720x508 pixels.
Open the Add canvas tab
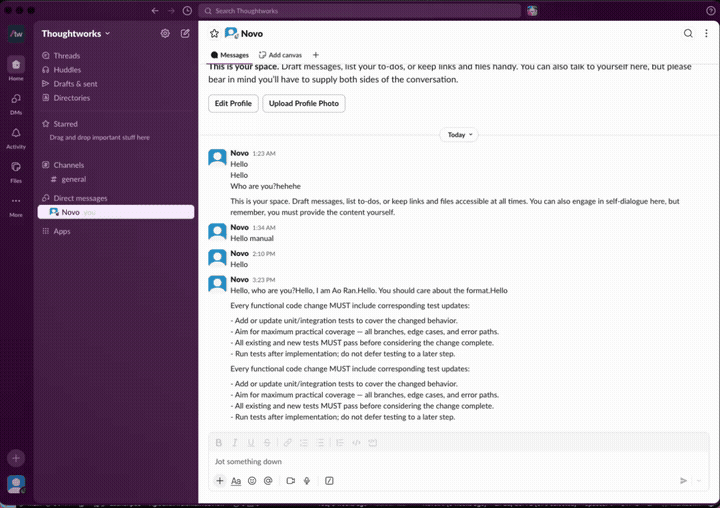[x=280, y=55]
